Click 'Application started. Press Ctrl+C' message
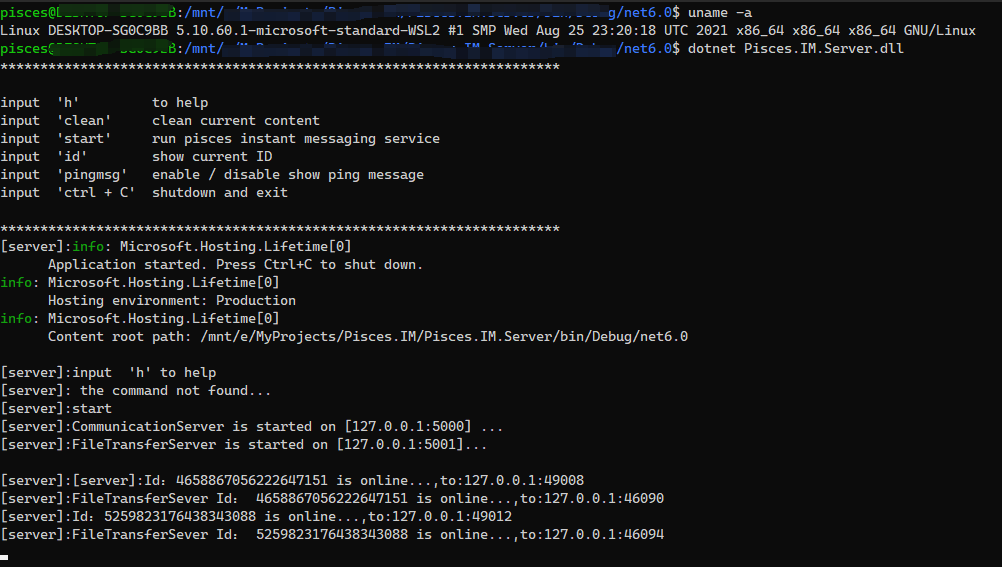The width and height of the screenshot is (1002, 567). coord(235,264)
